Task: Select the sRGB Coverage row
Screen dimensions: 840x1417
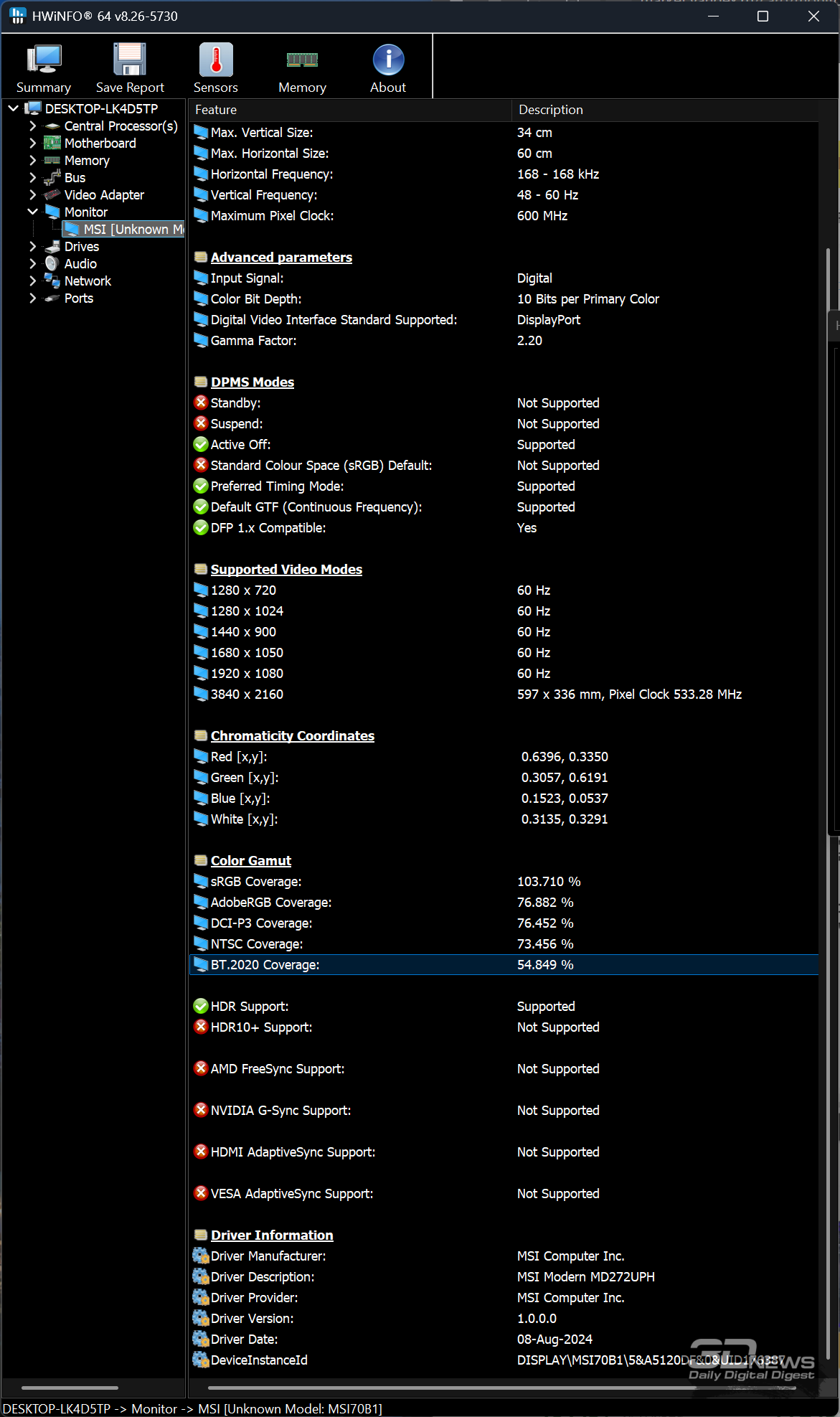Action: 504,881
